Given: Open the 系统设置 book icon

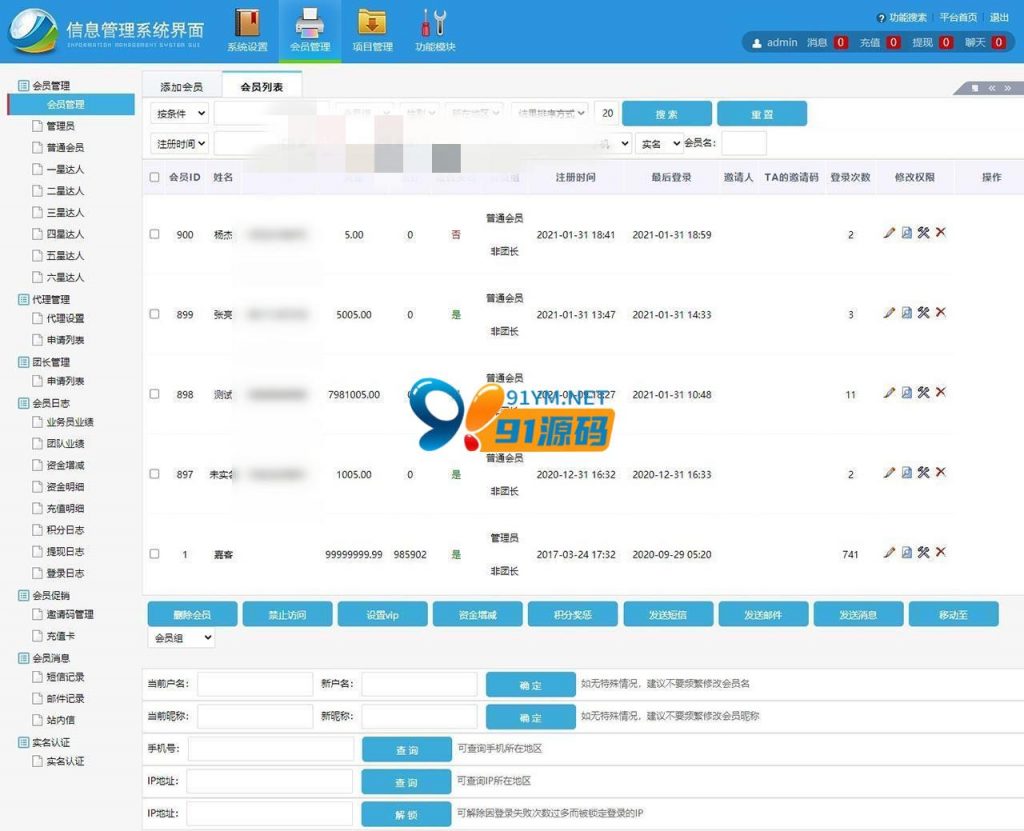Looking at the screenshot, I should 248,24.
